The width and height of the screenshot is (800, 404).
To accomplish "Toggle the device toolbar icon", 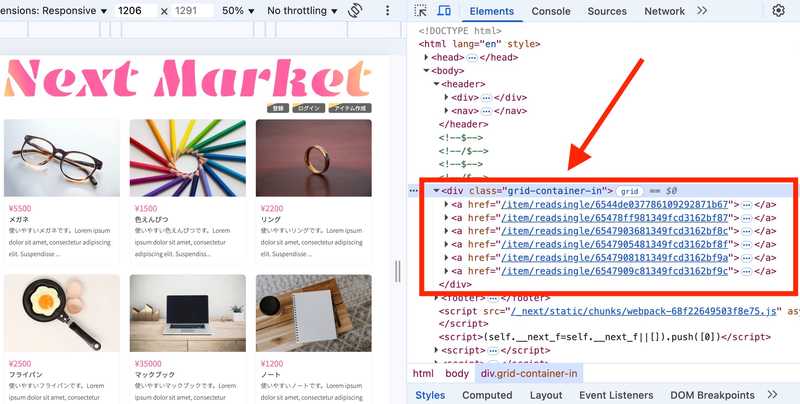I will coord(444,11).
